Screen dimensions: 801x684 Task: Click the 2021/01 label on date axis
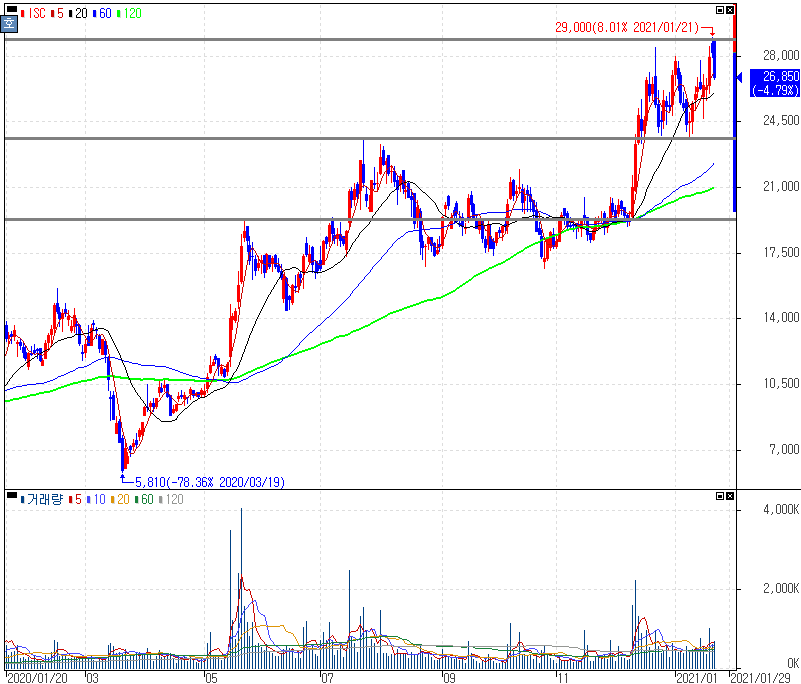[697, 678]
